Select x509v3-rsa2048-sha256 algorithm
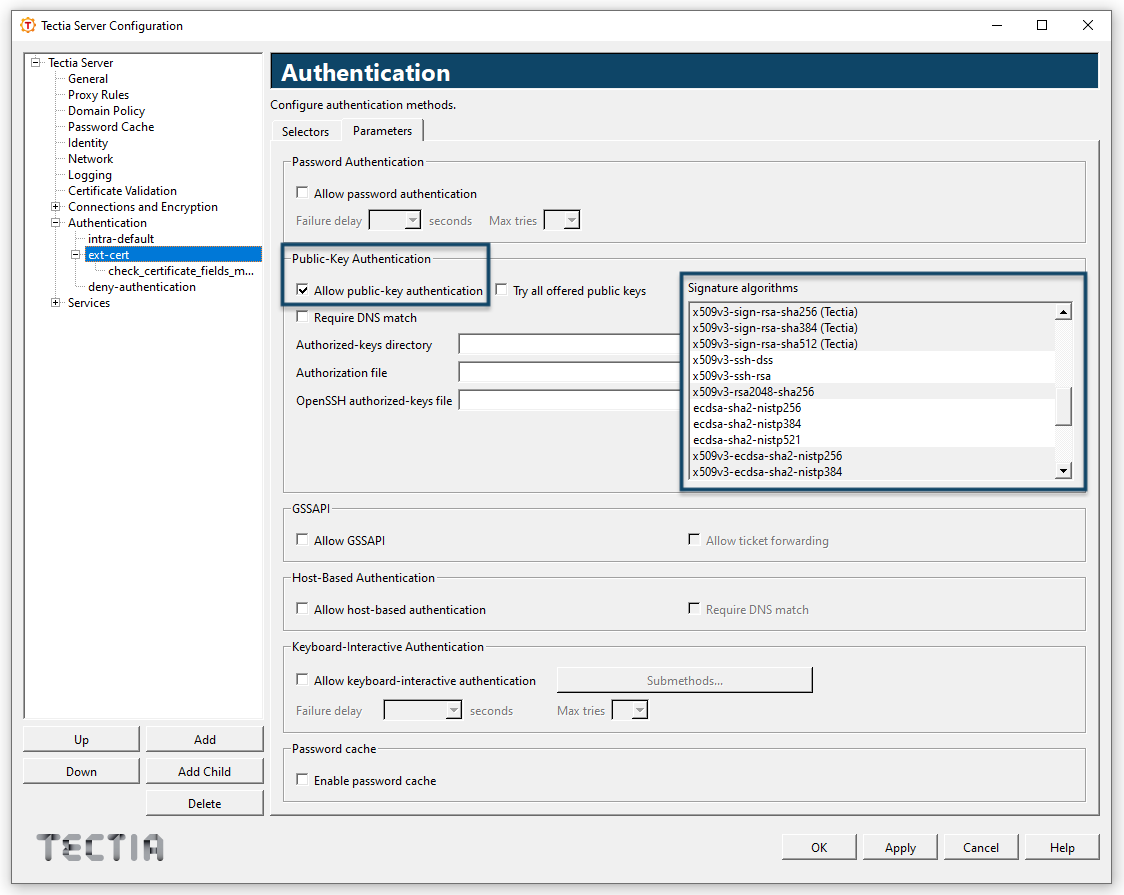1124x895 pixels. pos(872,391)
